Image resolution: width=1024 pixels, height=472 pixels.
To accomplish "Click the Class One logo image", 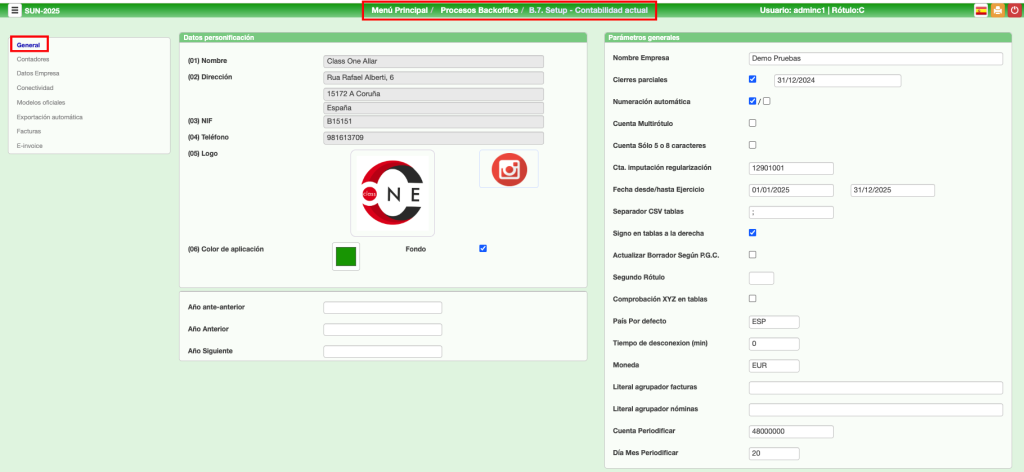I will point(392,193).
